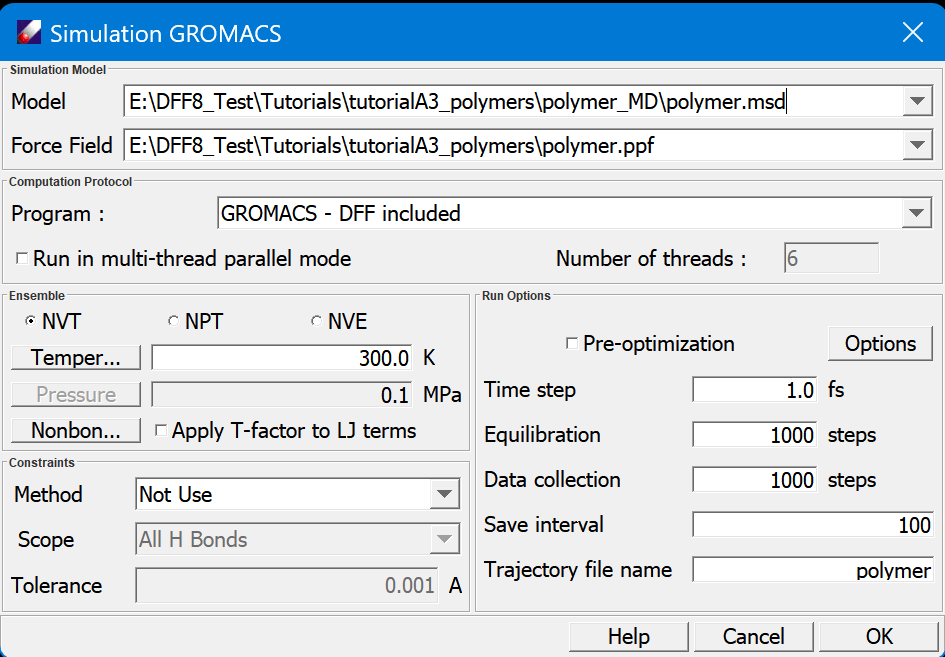Click the Equilibration steps field
Image resolution: width=945 pixels, height=657 pixels.
[755, 435]
